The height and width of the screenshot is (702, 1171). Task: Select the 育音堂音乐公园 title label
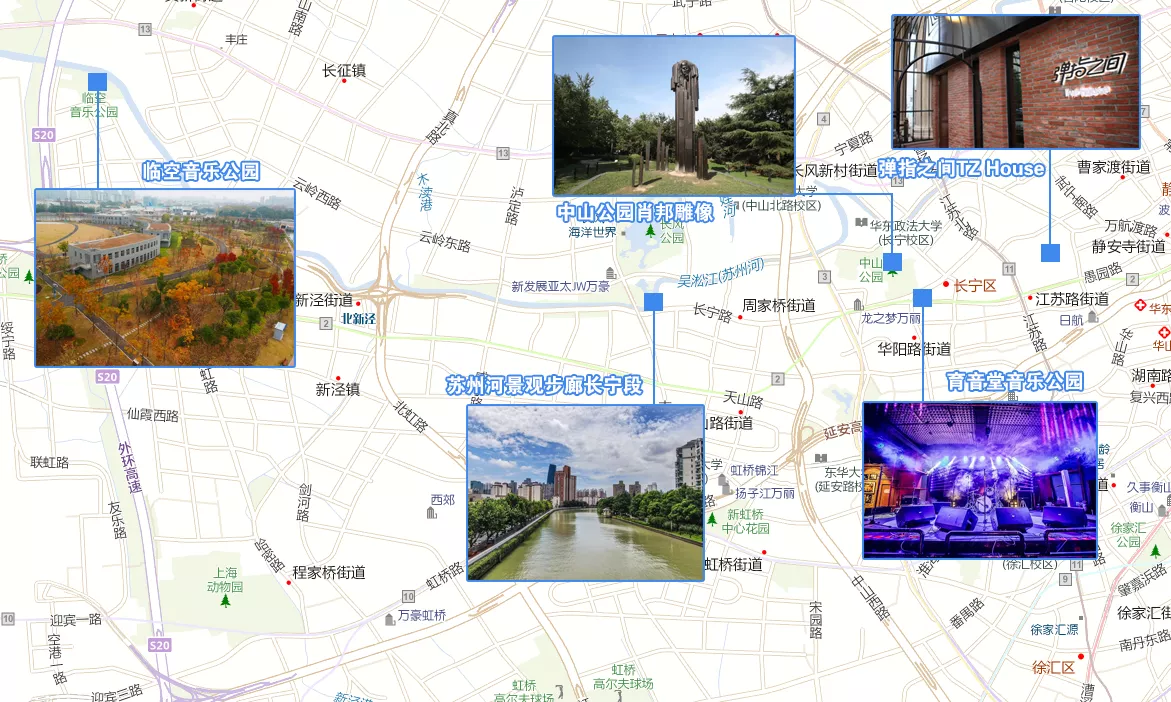tap(1014, 381)
